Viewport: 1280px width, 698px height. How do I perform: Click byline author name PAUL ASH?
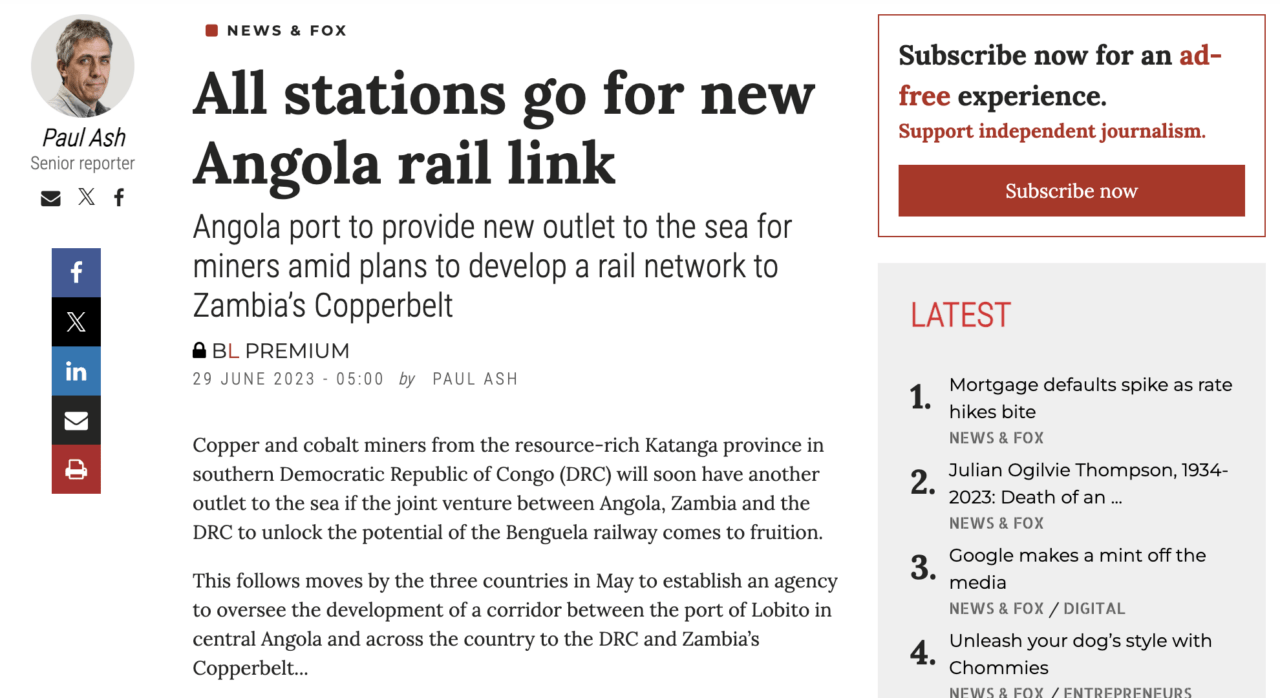click(x=475, y=379)
